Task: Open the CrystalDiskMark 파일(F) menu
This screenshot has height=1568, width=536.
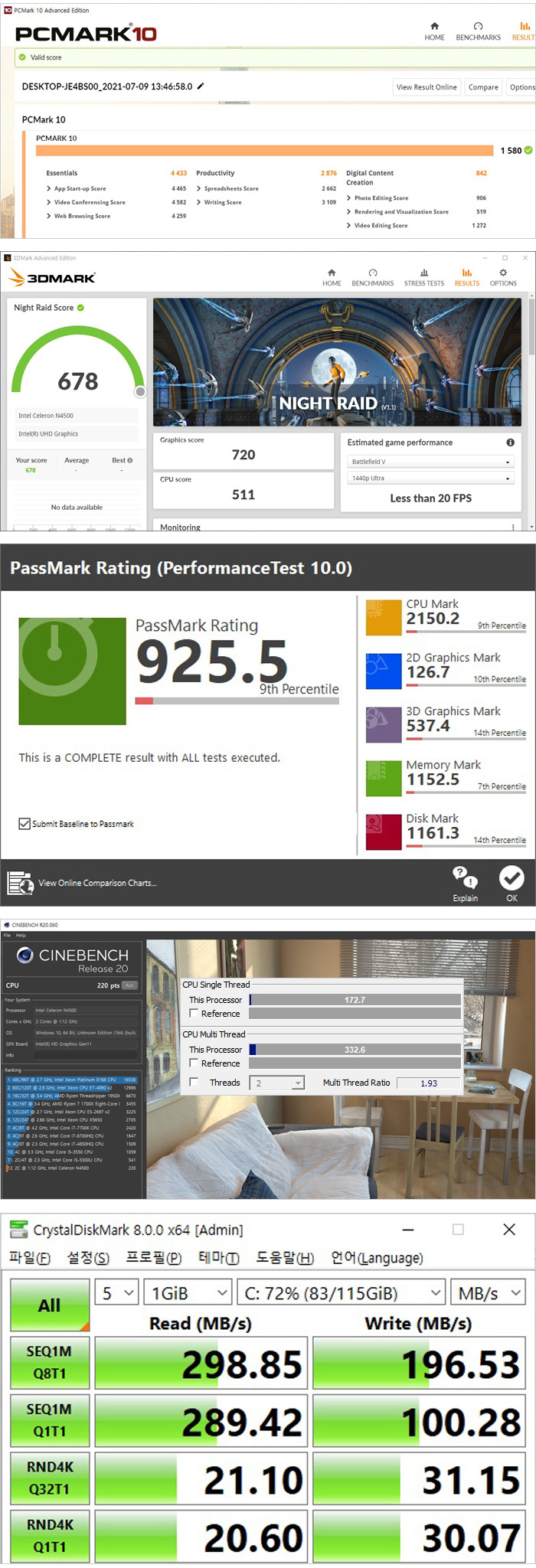Action: [30, 1258]
